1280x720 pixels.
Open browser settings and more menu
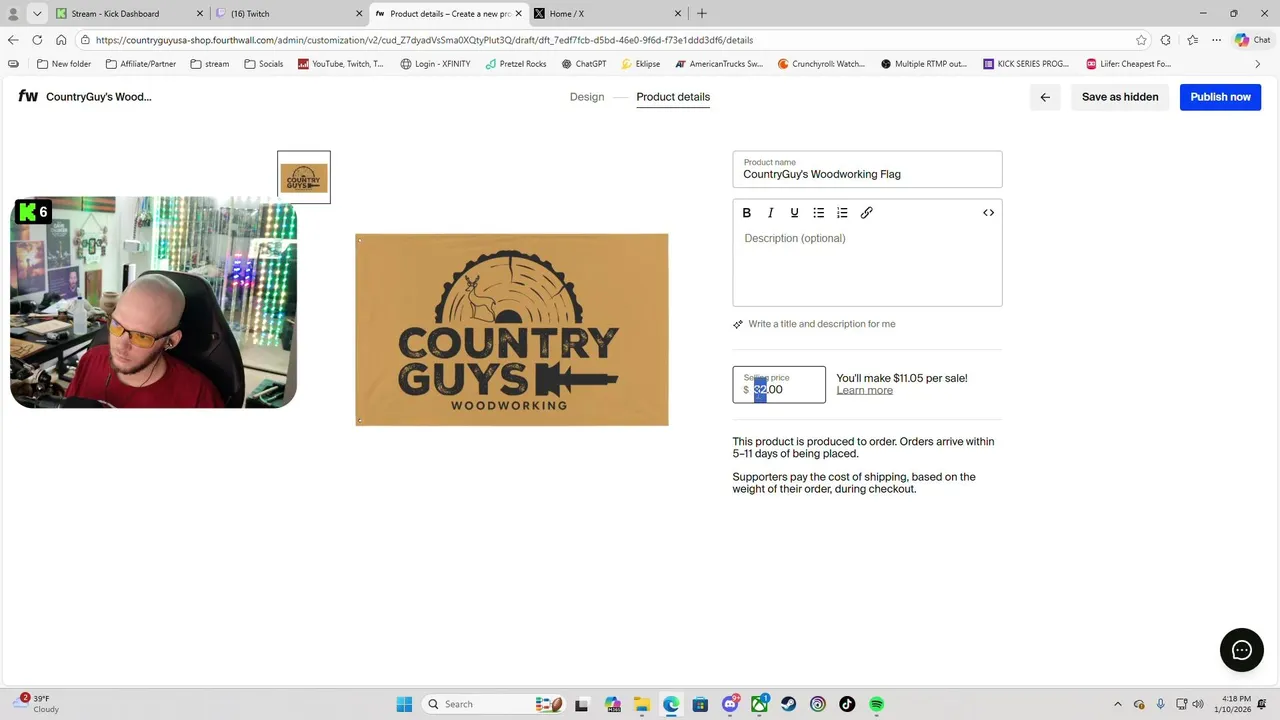[1216, 40]
